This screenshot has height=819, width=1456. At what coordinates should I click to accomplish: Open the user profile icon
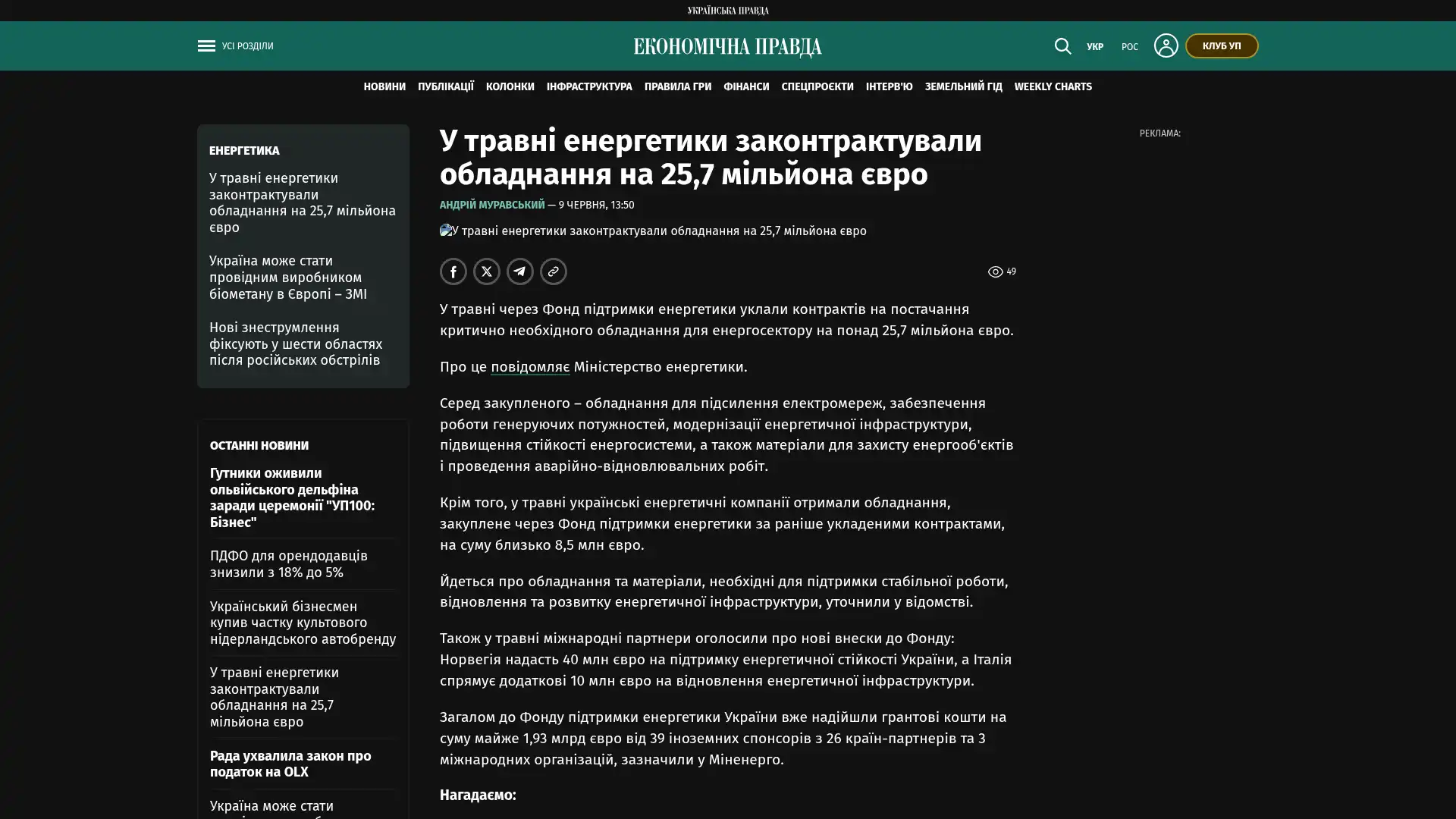(x=1166, y=45)
